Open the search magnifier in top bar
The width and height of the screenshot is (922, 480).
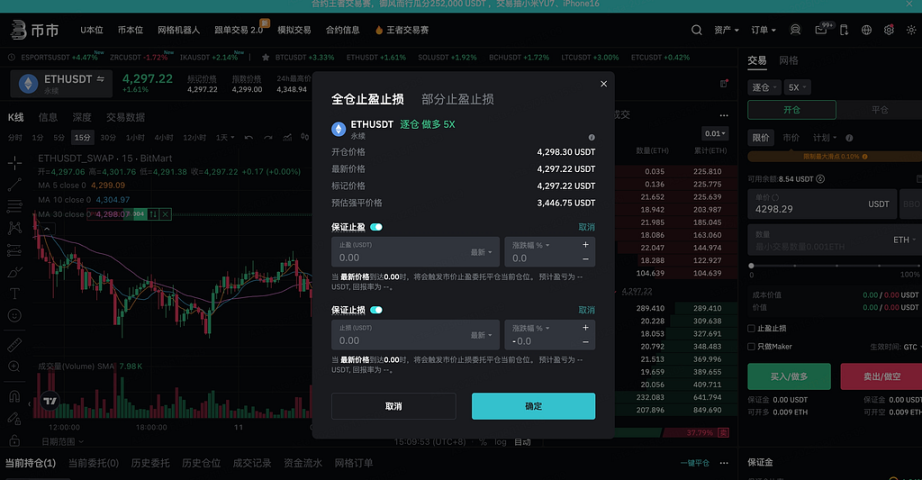697,30
